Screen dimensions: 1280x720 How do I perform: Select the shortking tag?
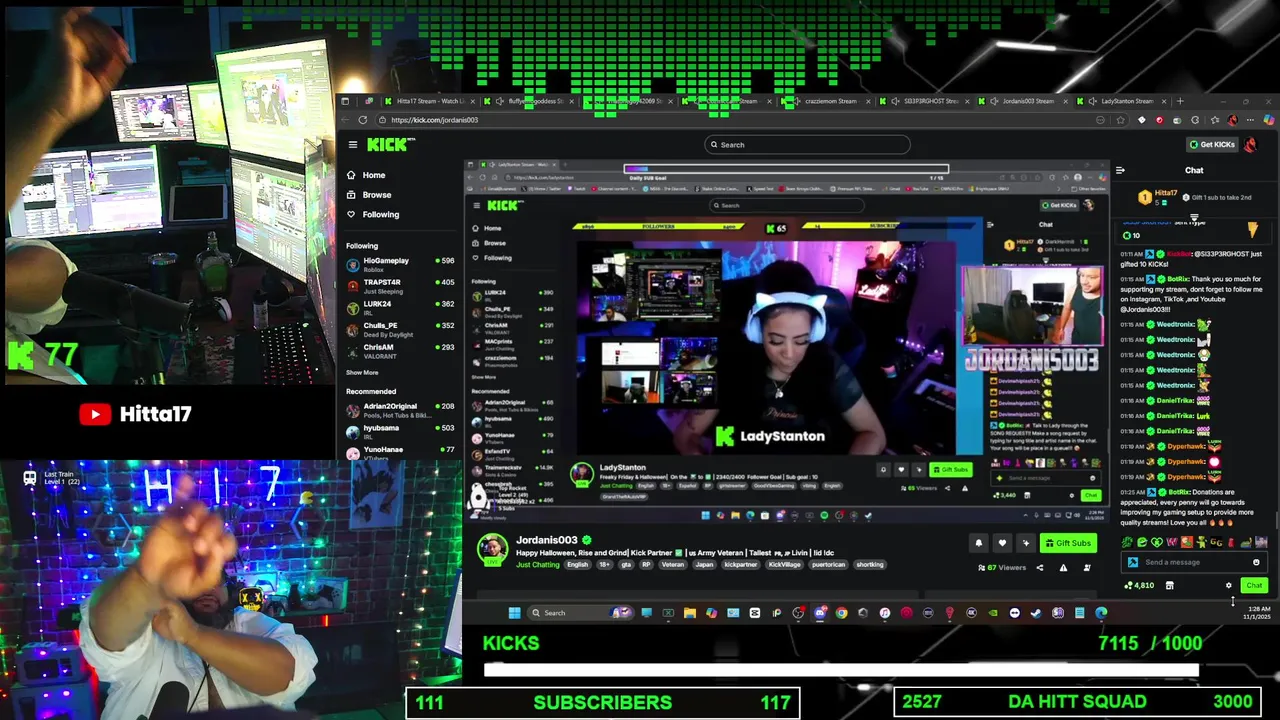coord(870,565)
